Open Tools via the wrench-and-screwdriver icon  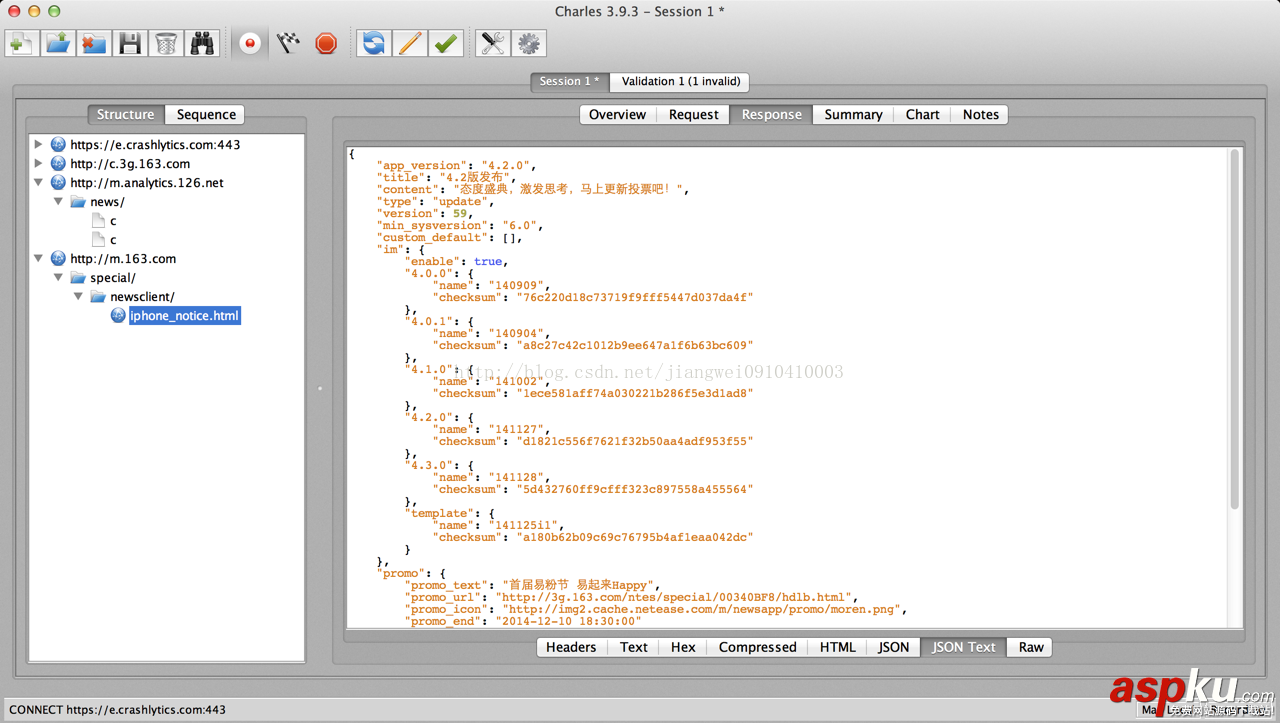[x=492, y=43]
